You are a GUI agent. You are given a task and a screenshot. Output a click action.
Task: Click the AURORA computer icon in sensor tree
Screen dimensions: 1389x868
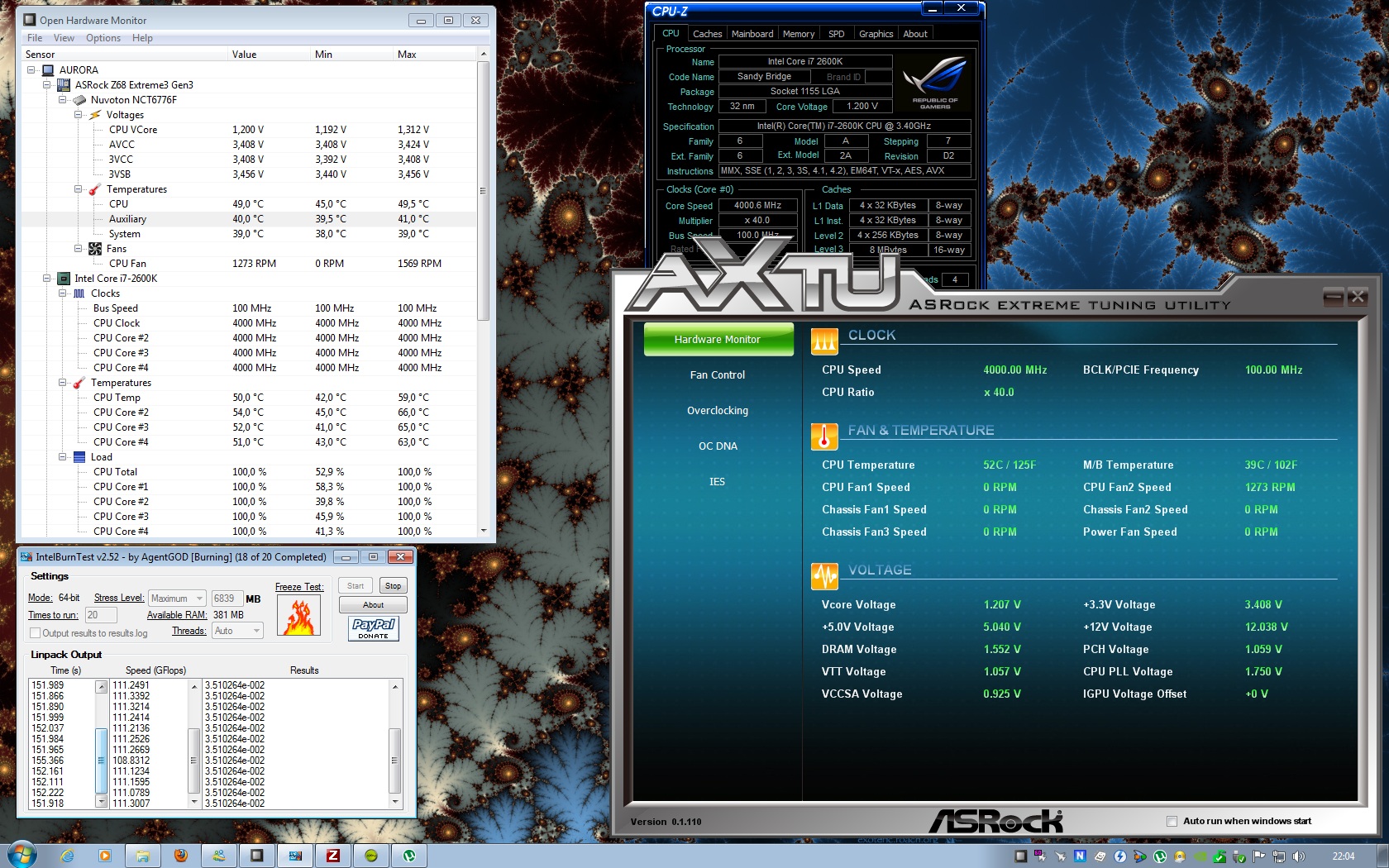click(x=48, y=70)
